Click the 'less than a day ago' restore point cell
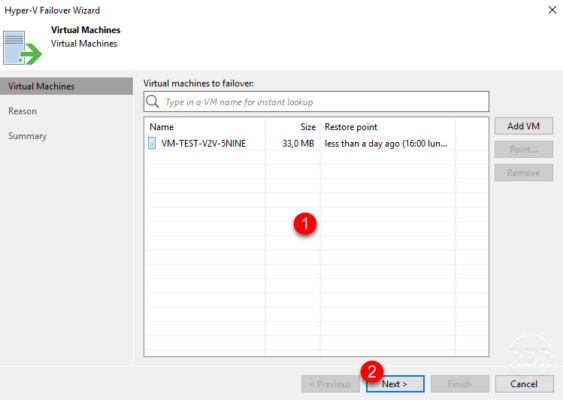The height and width of the screenshot is (400, 563). click(386, 143)
